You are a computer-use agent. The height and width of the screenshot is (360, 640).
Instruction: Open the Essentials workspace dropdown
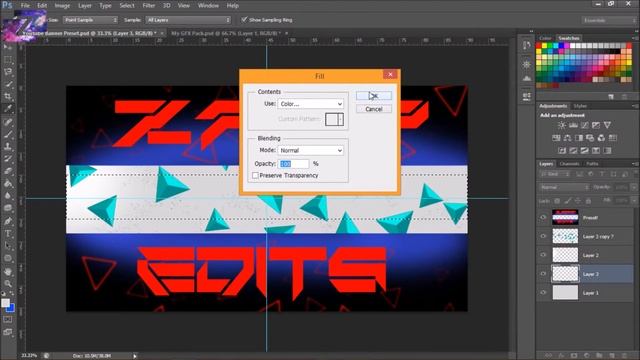[x=609, y=20]
